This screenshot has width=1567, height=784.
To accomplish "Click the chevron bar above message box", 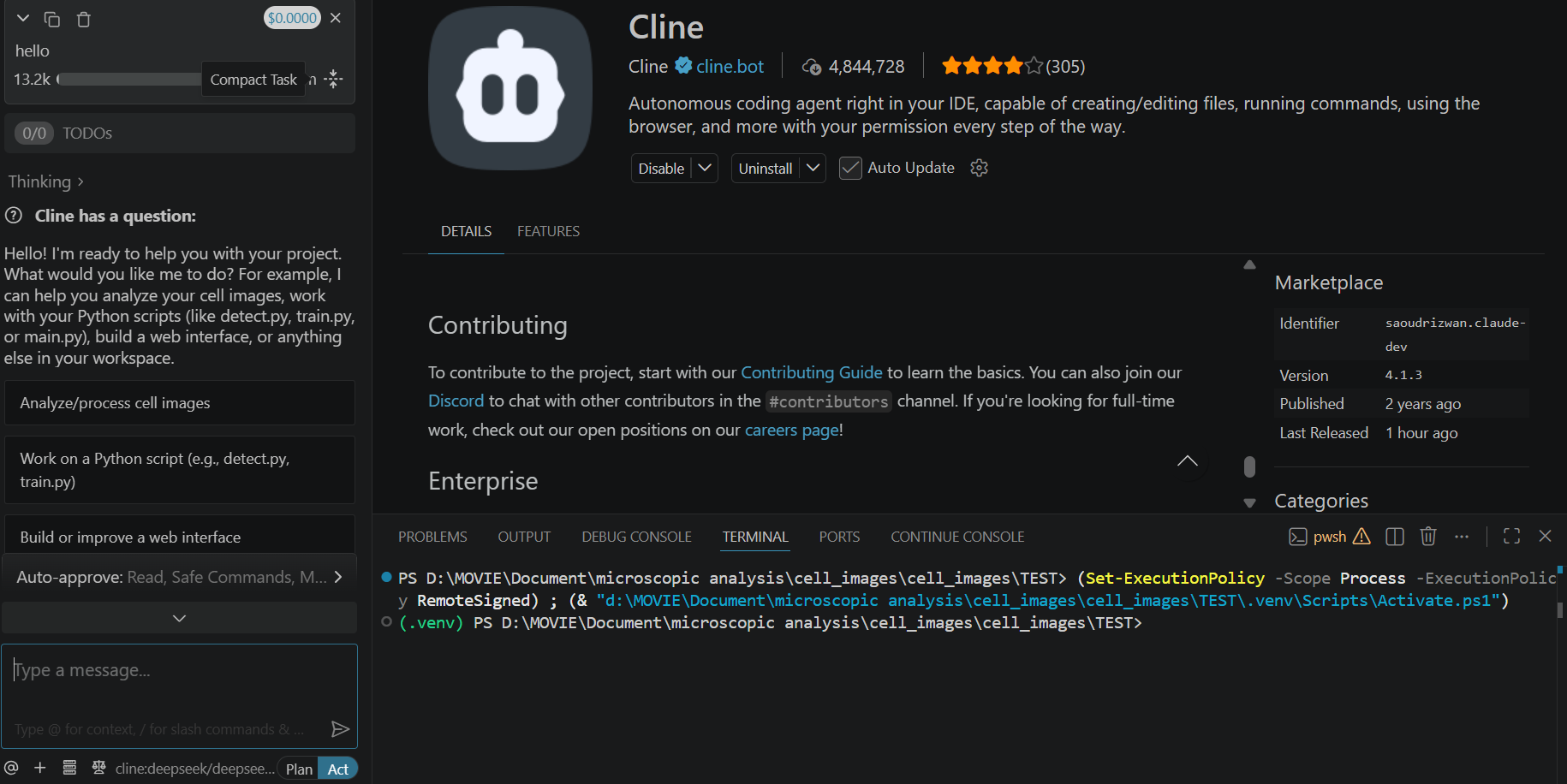I will coord(179,618).
